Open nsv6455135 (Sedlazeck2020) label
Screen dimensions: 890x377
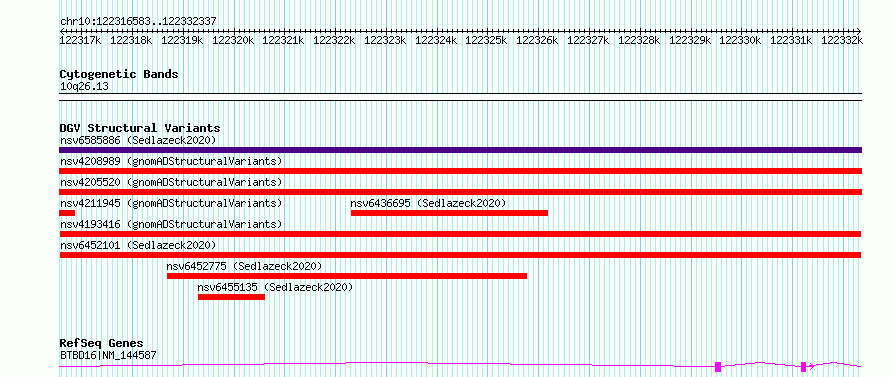(x=275, y=287)
